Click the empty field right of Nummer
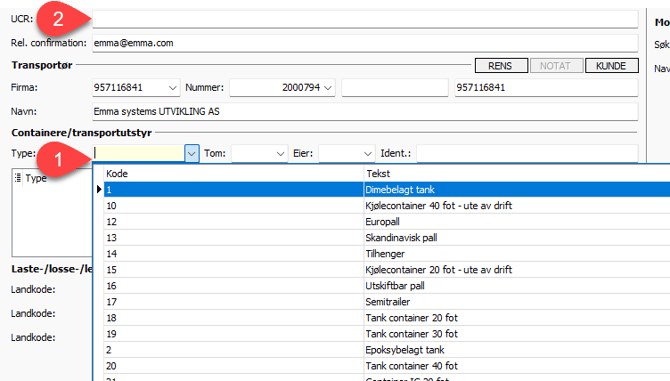Viewport: 670px width, 381px height. (x=394, y=88)
